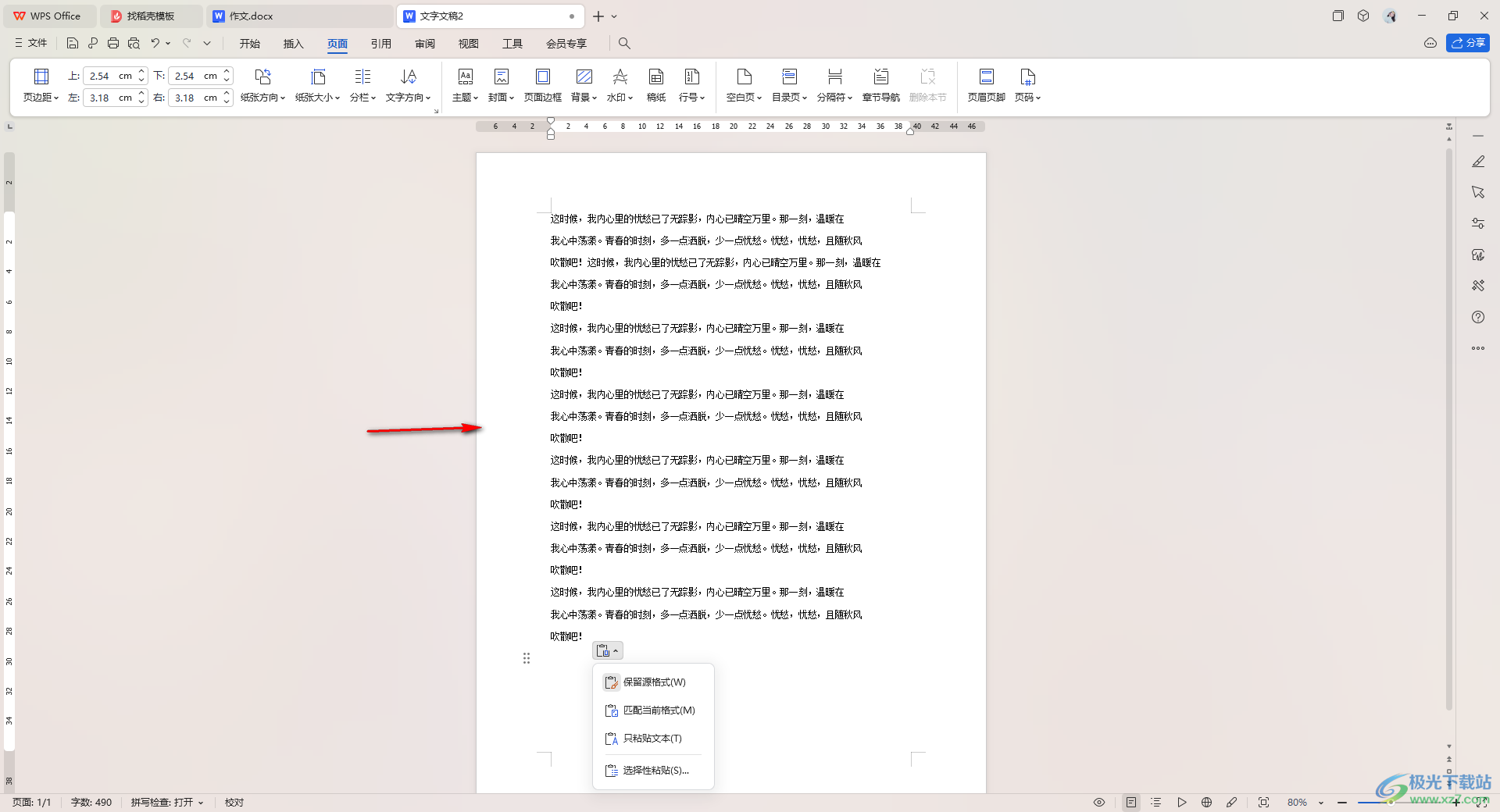Click the Save icon in quick toolbar

click(73, 43)
